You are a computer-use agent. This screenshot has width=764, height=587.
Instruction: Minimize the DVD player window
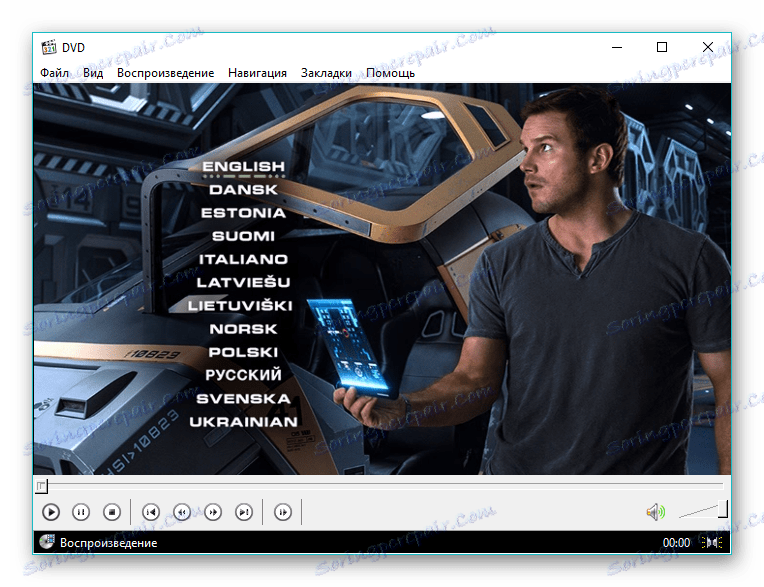point(617,47)
